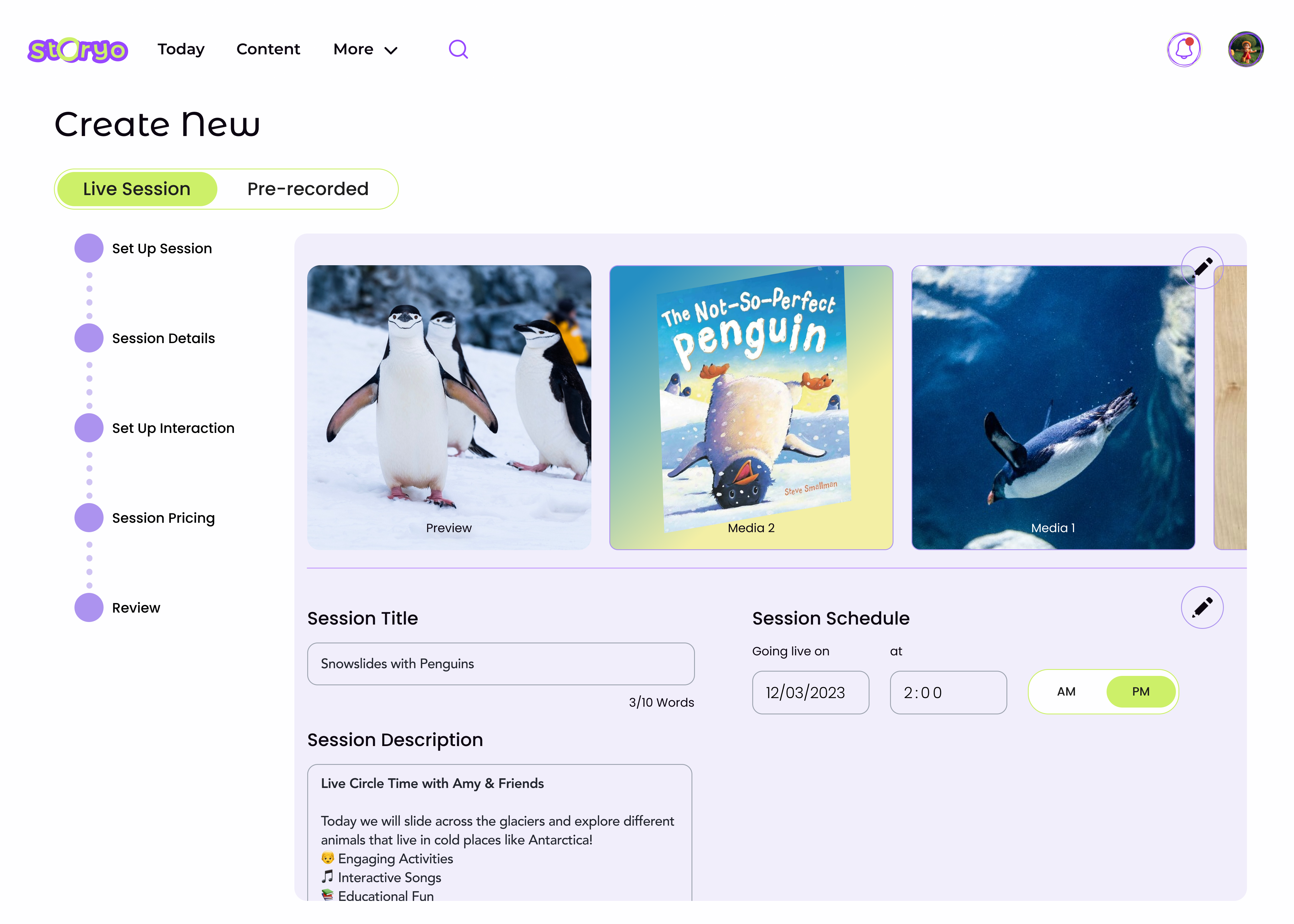The image size is (1294, 924).
Task: Click the going live date field
Action: [810, 692]
